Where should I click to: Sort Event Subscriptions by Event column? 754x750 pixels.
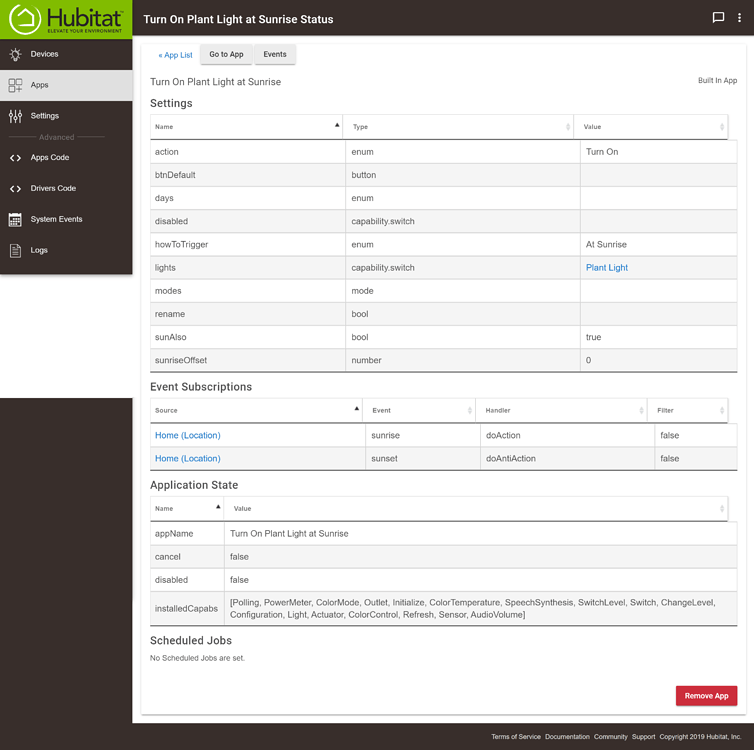[419, 411]
